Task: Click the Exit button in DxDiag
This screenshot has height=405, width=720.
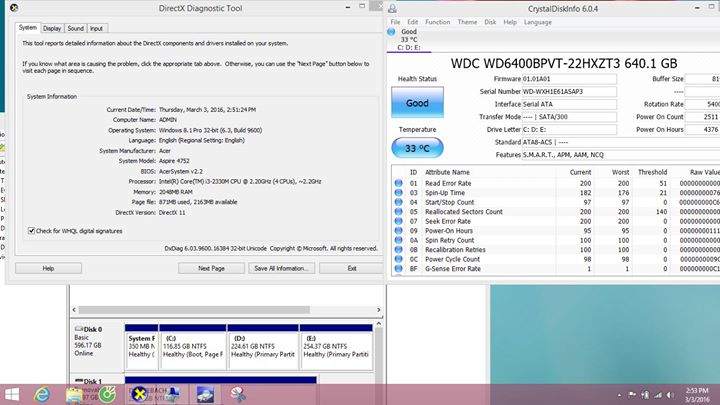Action: pyautogui.click(x=352, y=268)
